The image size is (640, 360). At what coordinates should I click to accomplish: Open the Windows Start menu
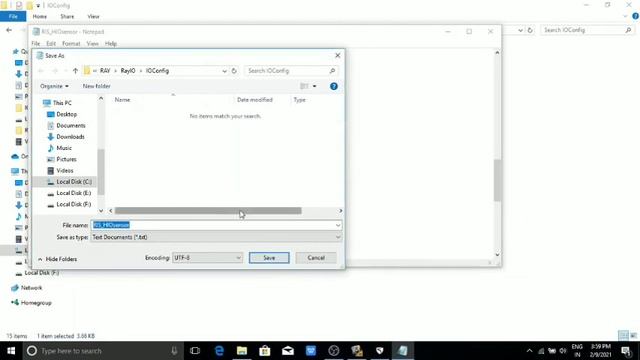point(11,351)
